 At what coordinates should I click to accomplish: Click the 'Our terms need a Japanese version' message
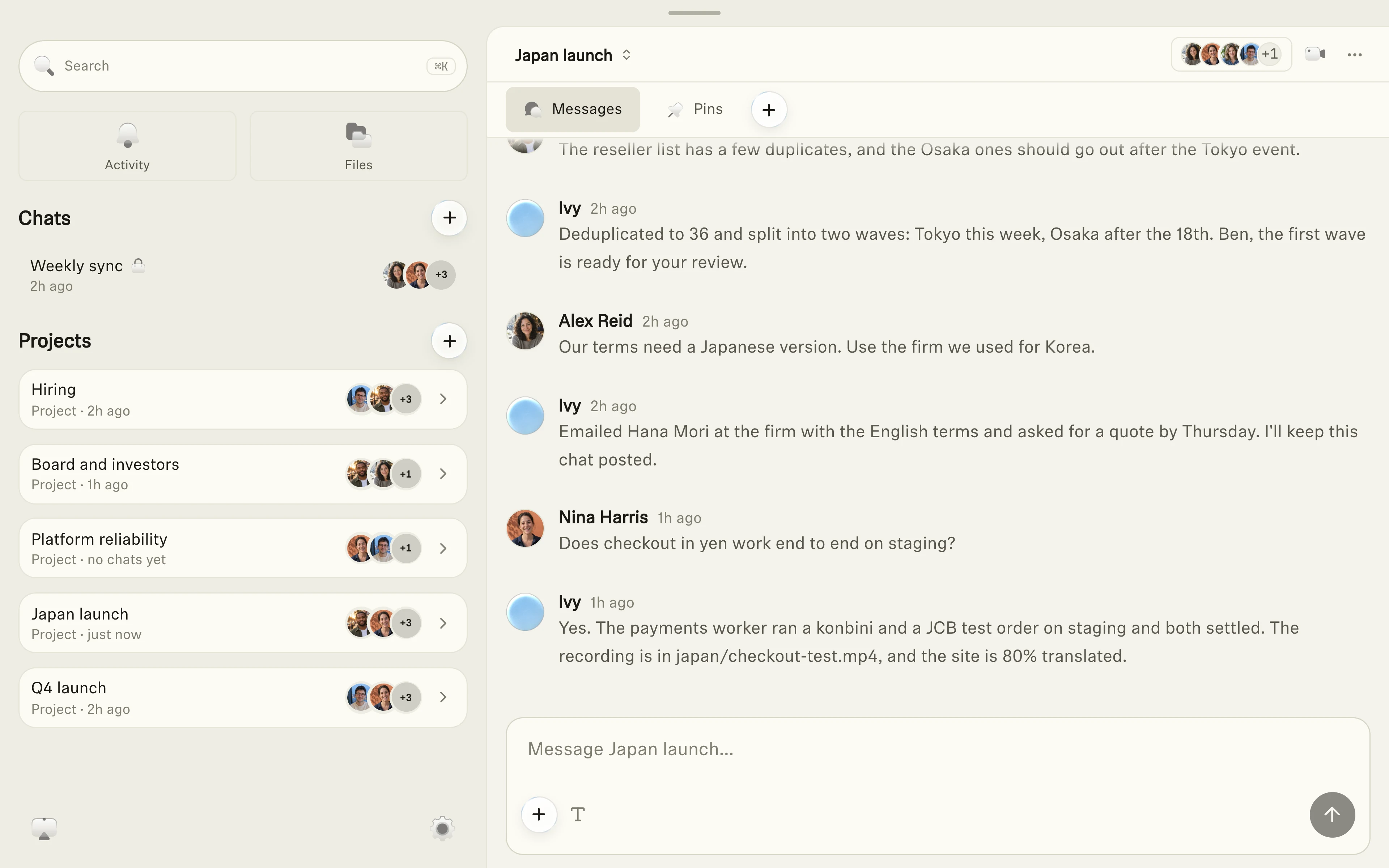pyautogui.click(x=827, y=347)
